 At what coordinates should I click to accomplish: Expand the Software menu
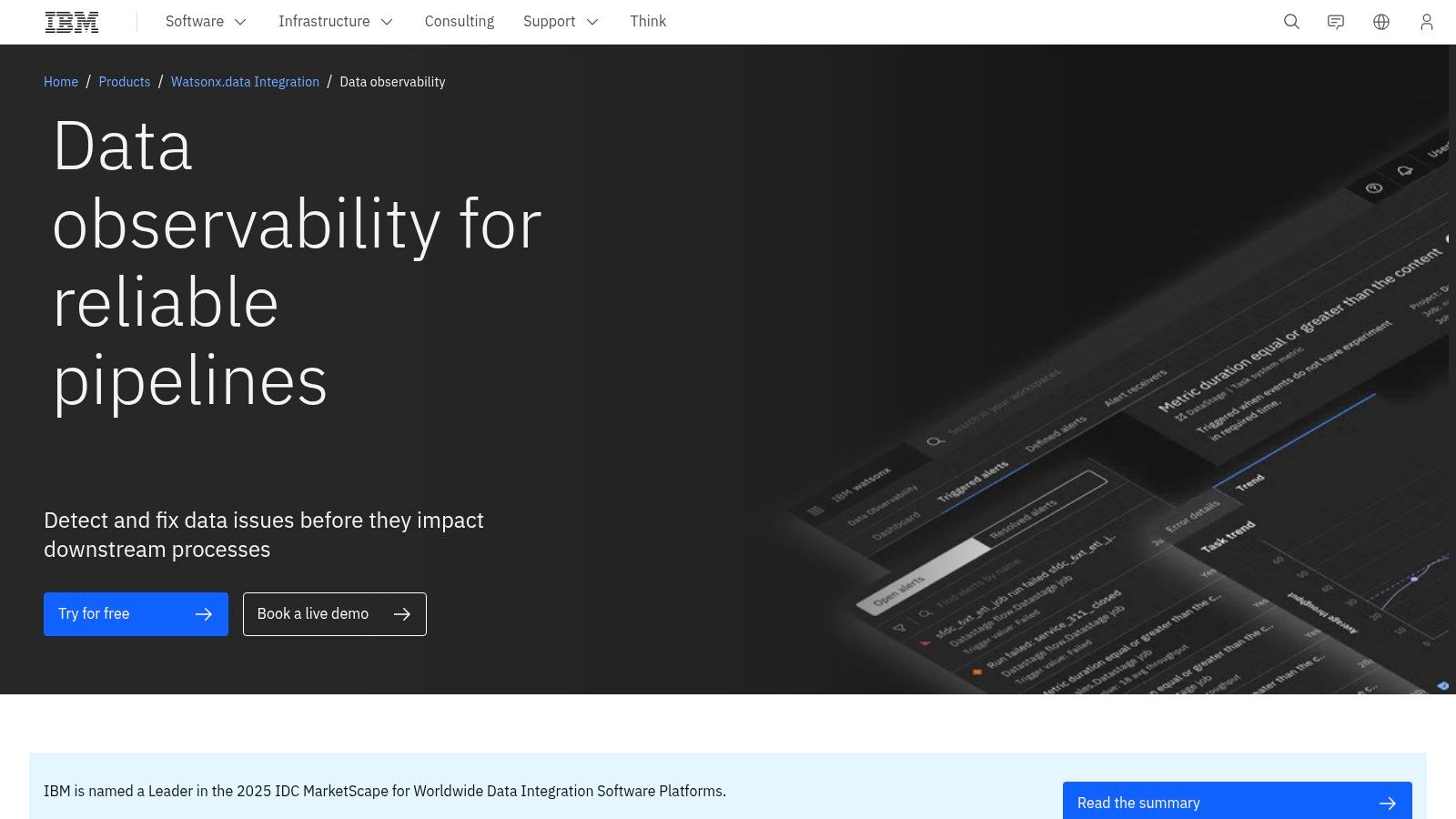[x=206, y=22]
